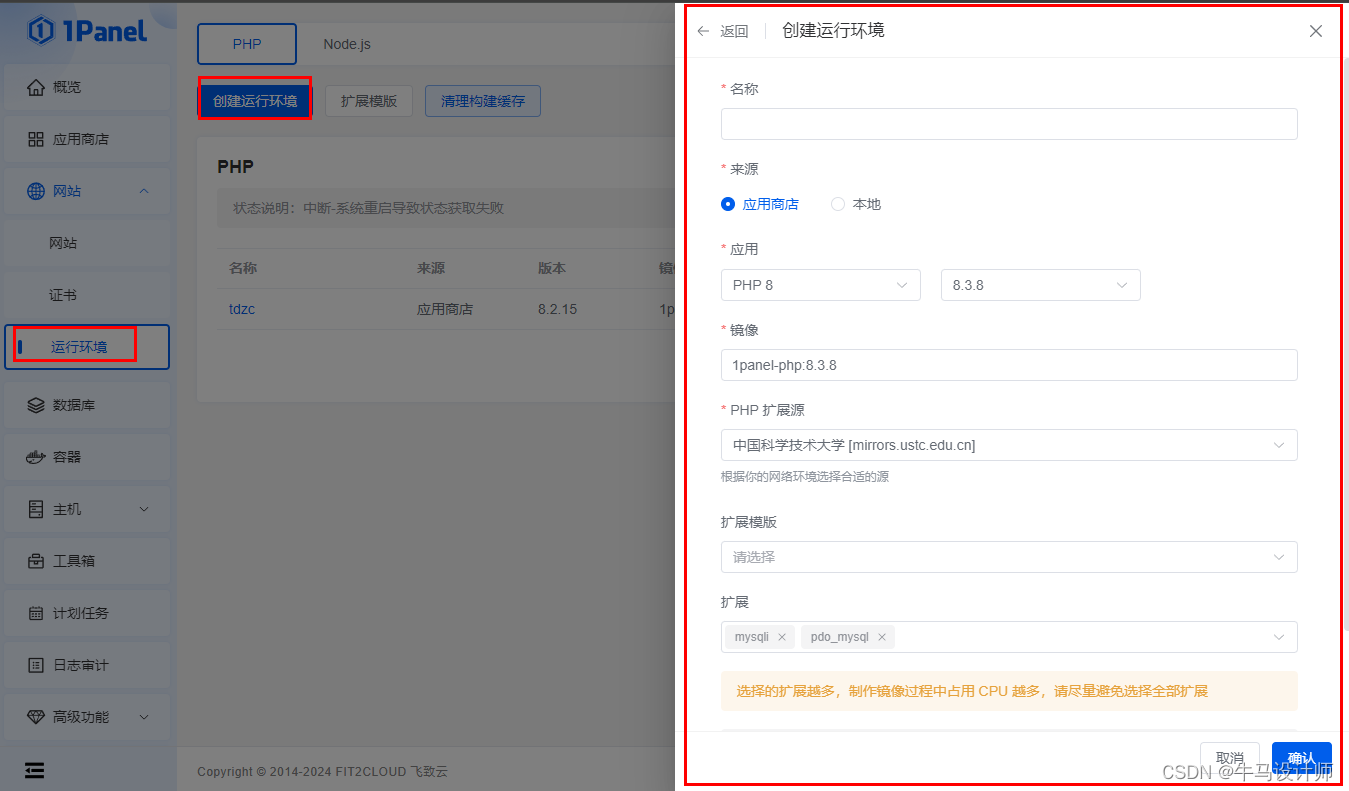This screenshot has width=1349, height=791.
Task: Click the 主机 server icon
Action: coord(36,509)
